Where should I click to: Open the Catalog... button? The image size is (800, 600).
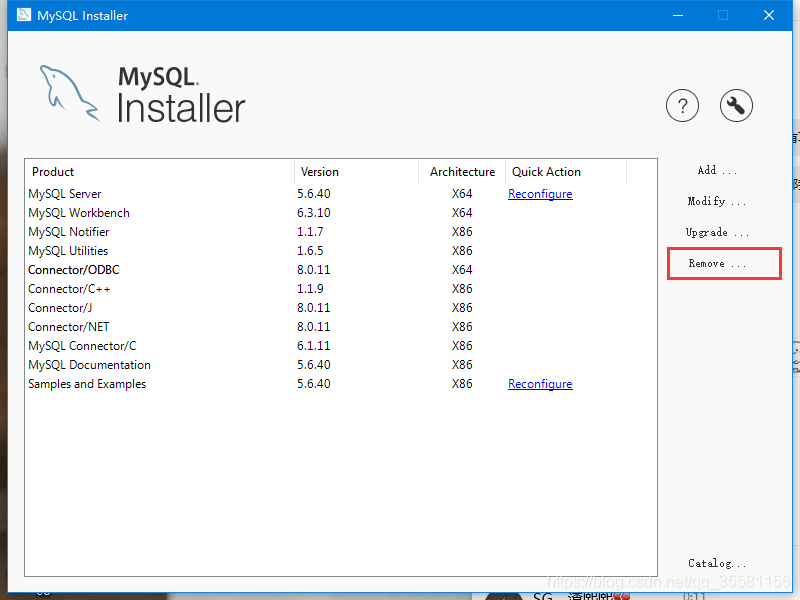[x=717, y=563]
